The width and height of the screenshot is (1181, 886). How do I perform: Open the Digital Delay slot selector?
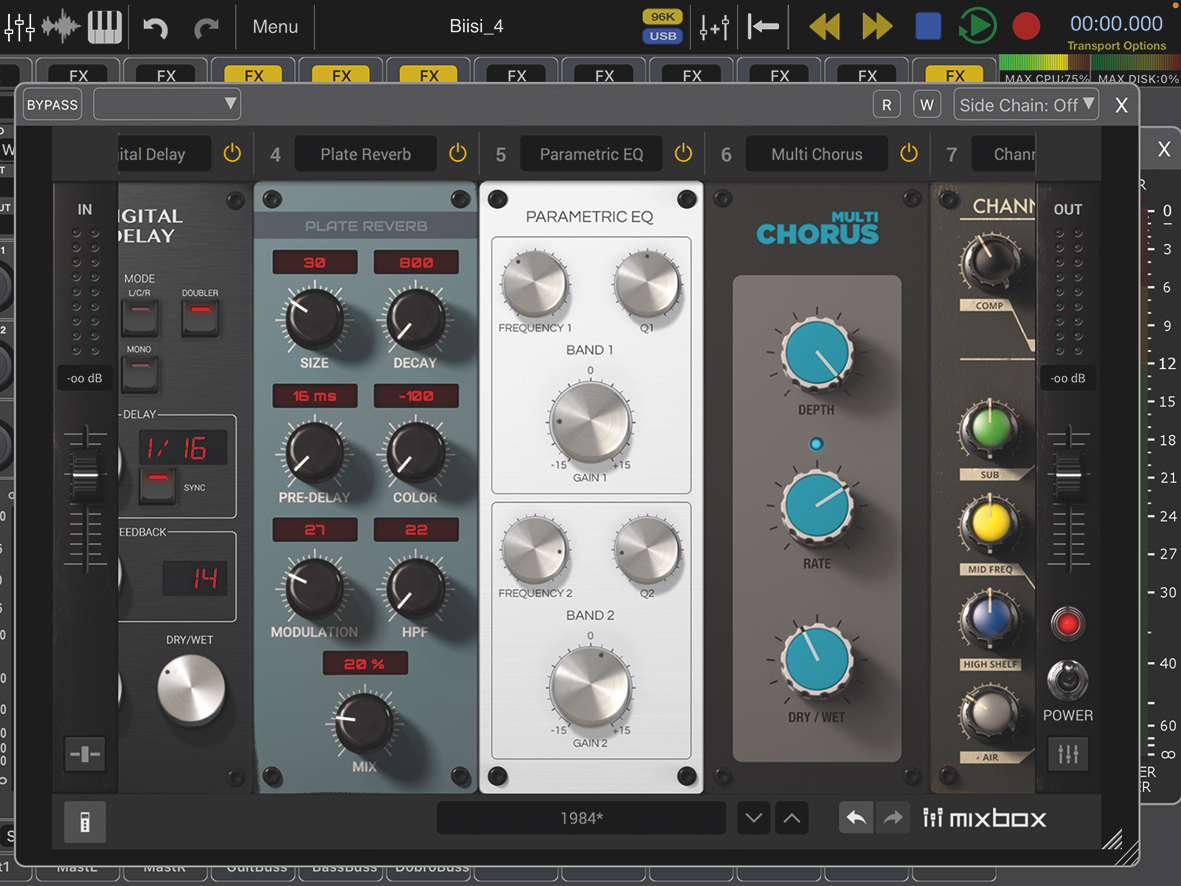tap(164, 154)
